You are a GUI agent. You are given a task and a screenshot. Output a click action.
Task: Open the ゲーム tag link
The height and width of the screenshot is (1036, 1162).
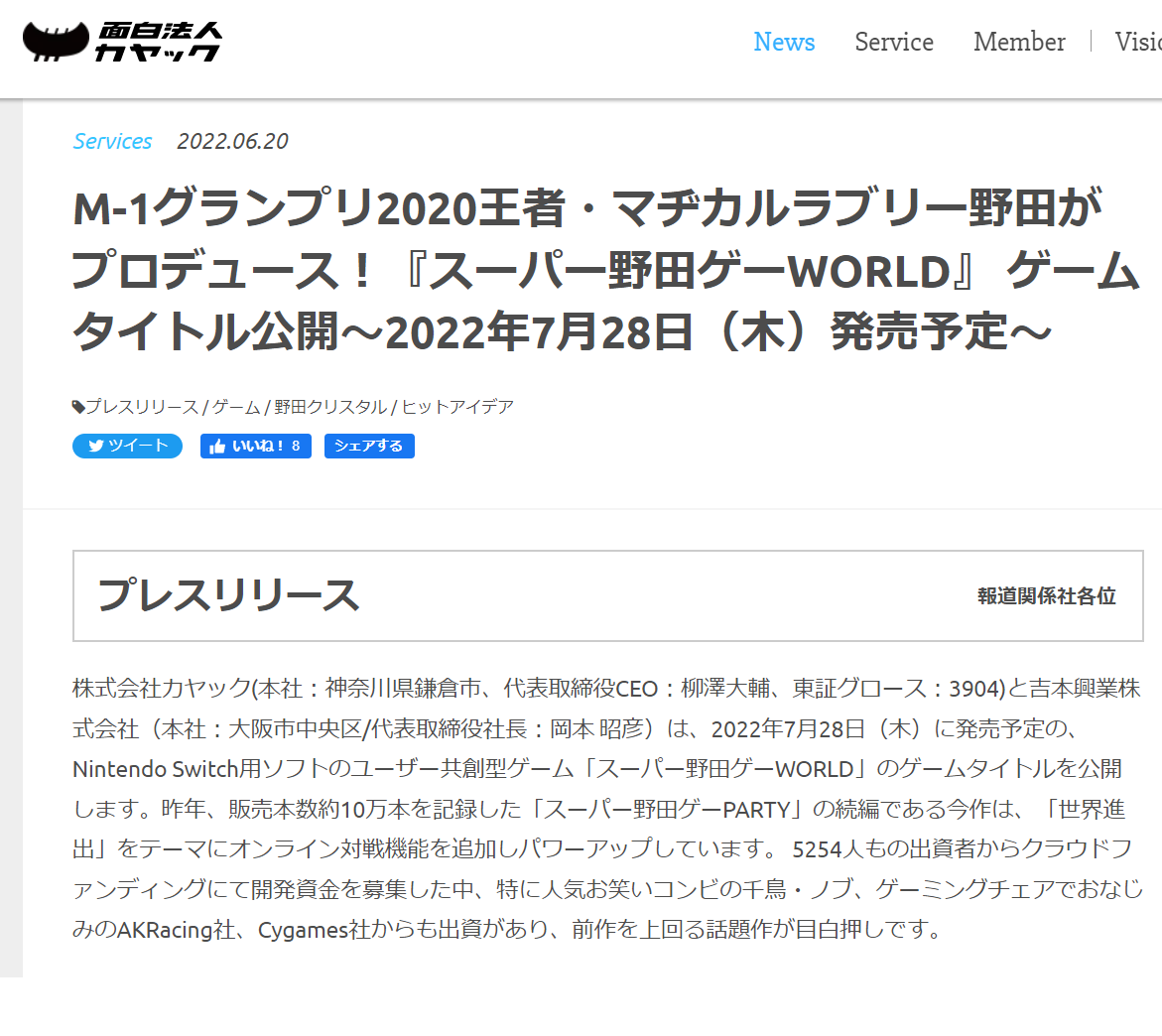(236, 407)
